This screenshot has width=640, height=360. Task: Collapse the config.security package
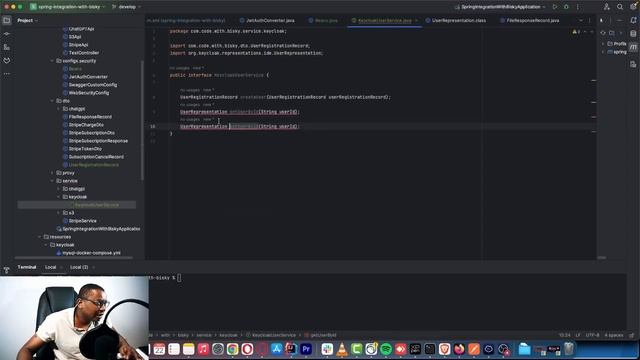point(52,61)
